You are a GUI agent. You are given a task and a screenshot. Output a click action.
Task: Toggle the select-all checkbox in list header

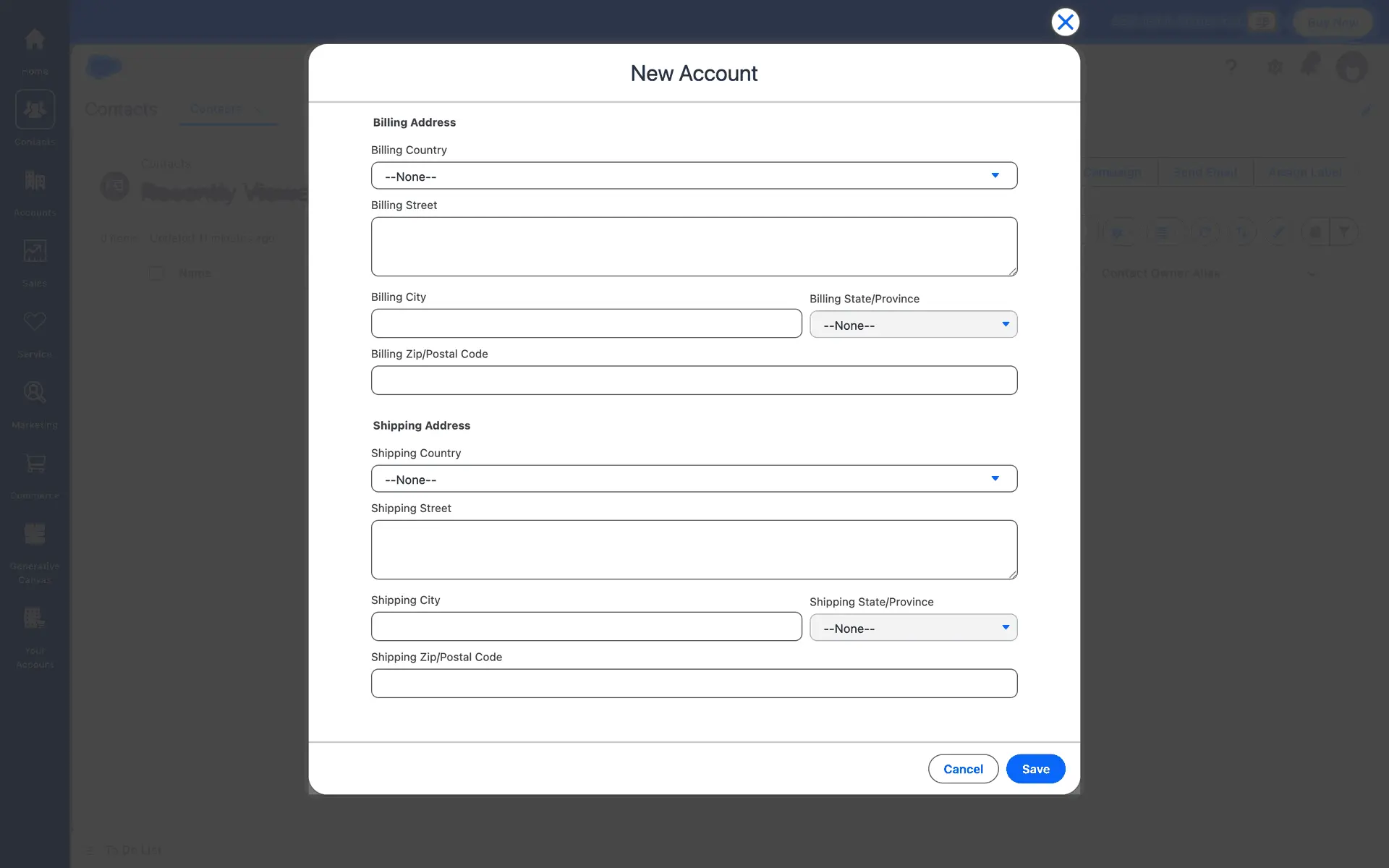156,273
